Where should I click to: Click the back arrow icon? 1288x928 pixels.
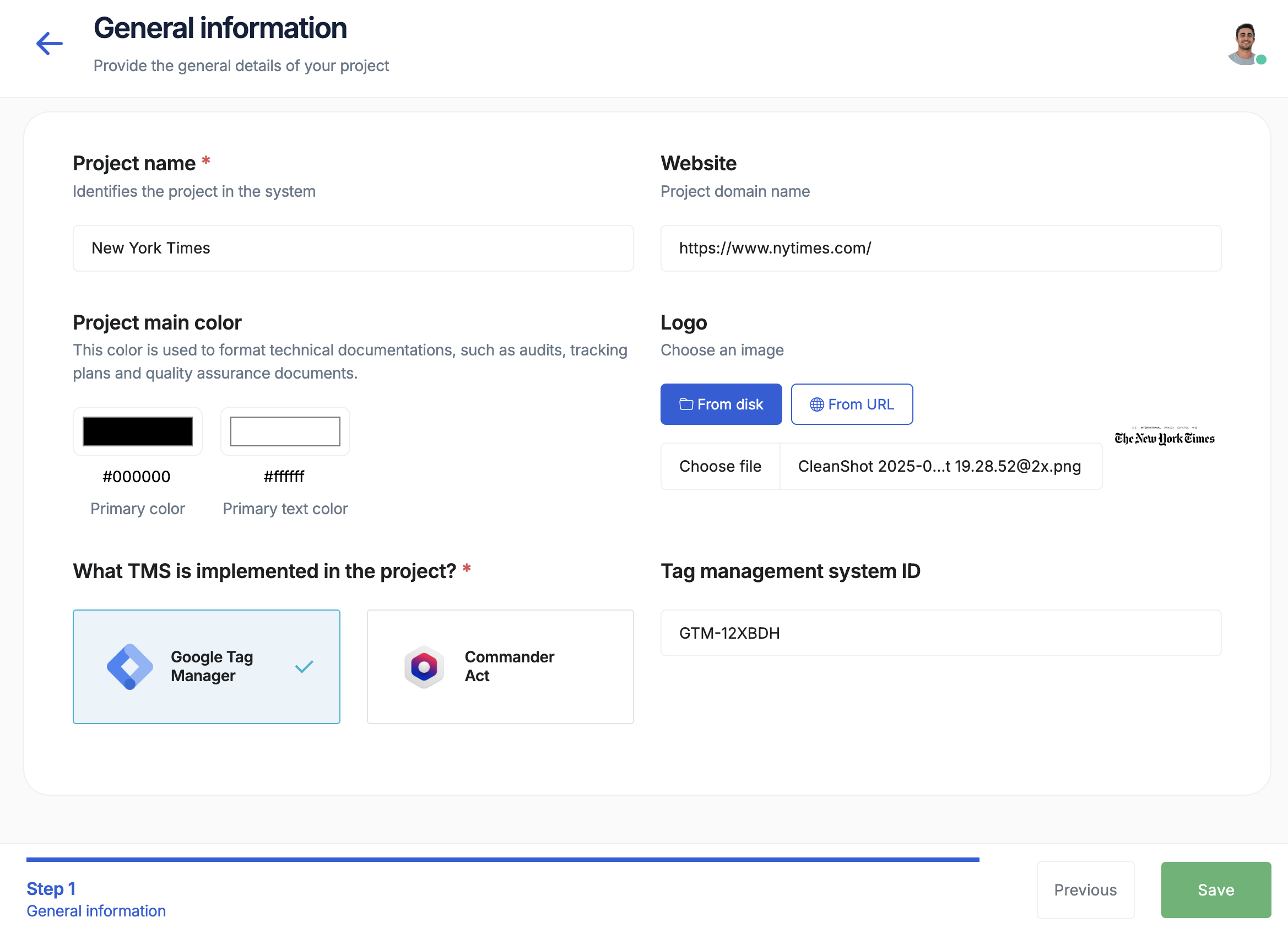50,44
